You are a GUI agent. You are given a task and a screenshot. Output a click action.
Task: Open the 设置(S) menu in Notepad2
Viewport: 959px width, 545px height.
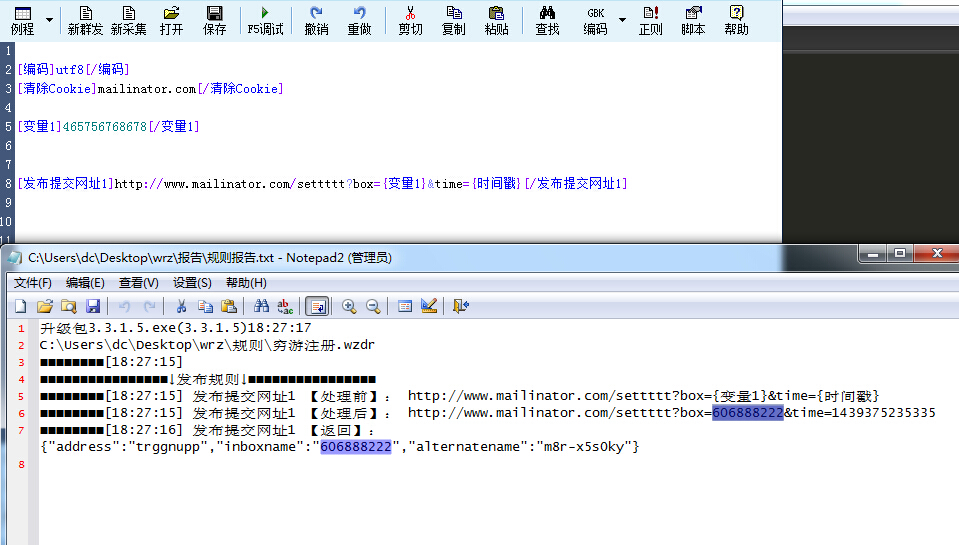192,283
